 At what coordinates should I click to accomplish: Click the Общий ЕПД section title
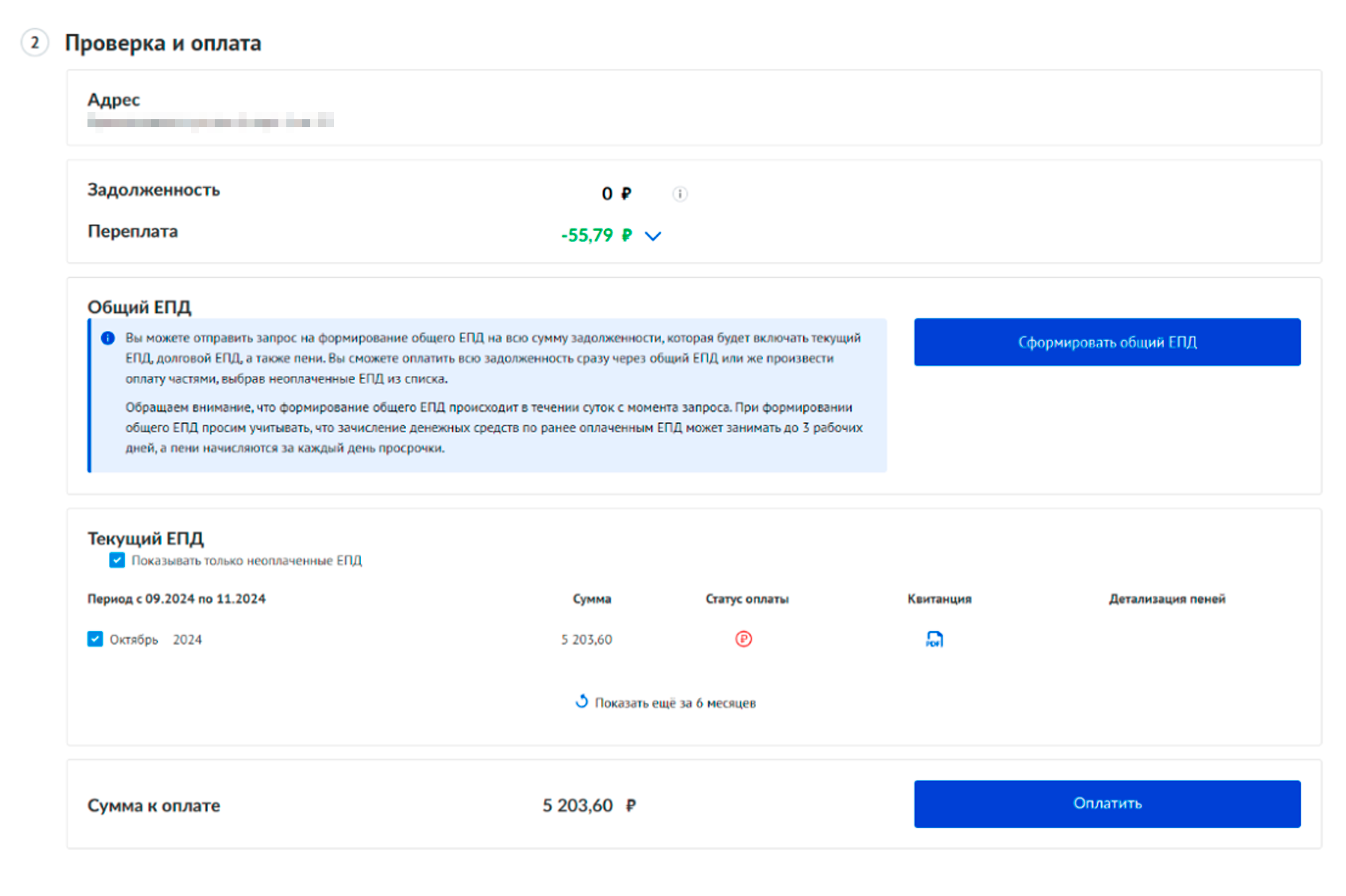(x=139, y=307)
